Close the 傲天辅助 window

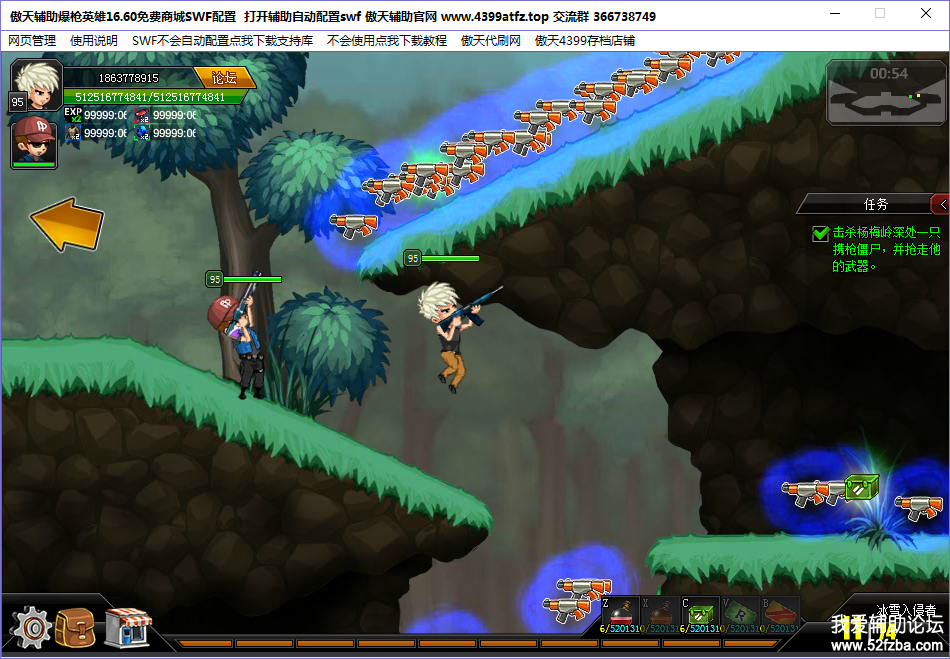pyautogui.click(x=926, y=13)
